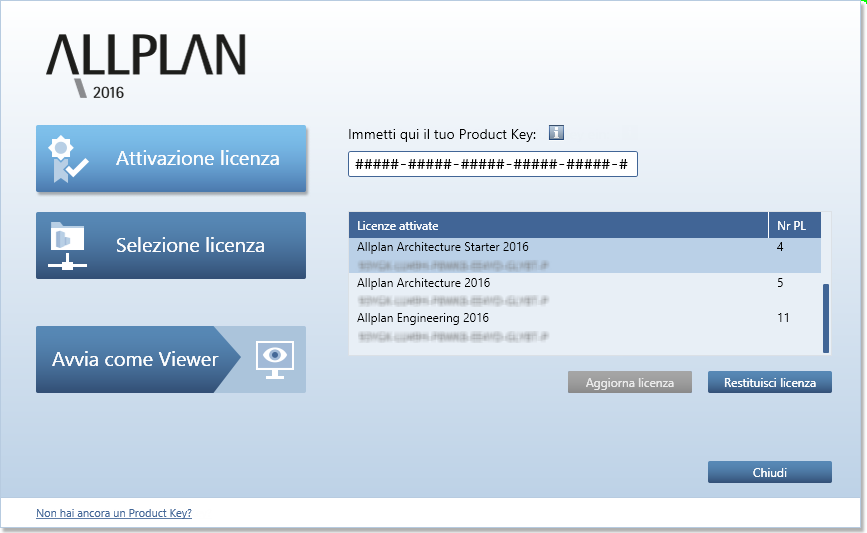Open the Non hai ancora un Product Key link
Image resolution: width=867 pixels, height=533 pixels.
click(x=113, y=513)
